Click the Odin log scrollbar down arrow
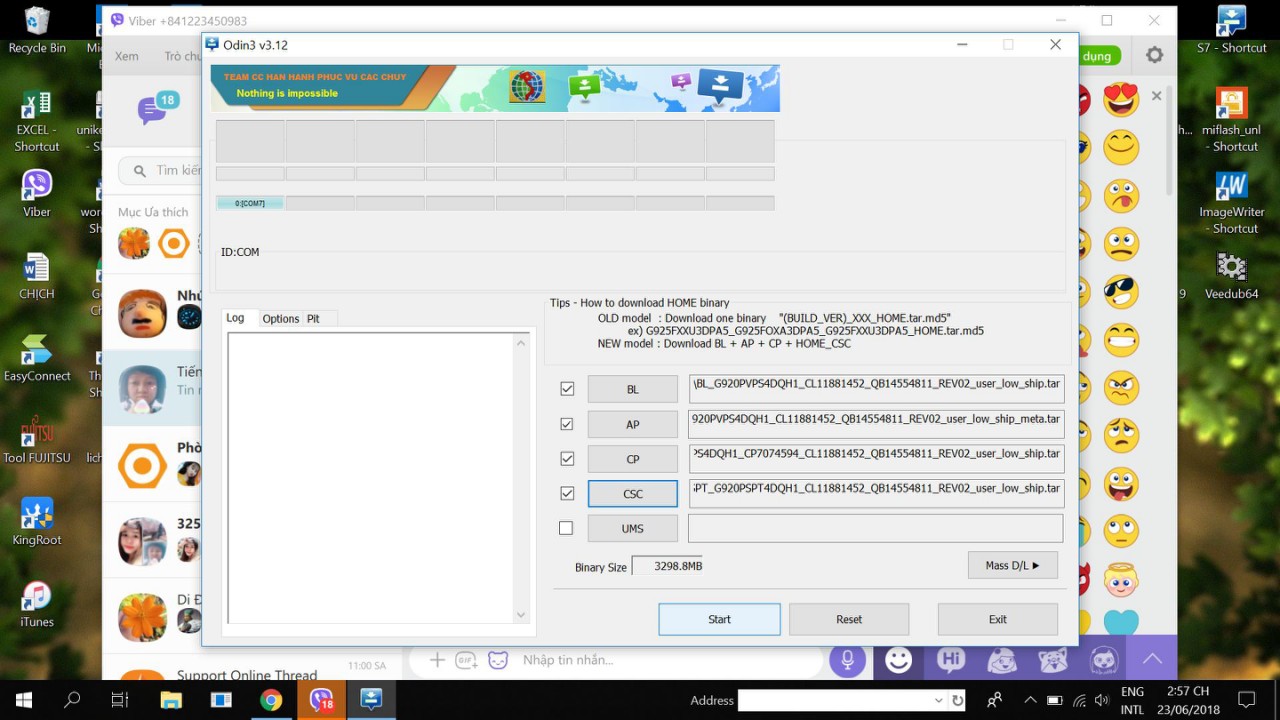Image resolution: width=1280 pixels, height=720 pixels. point(520,615)
